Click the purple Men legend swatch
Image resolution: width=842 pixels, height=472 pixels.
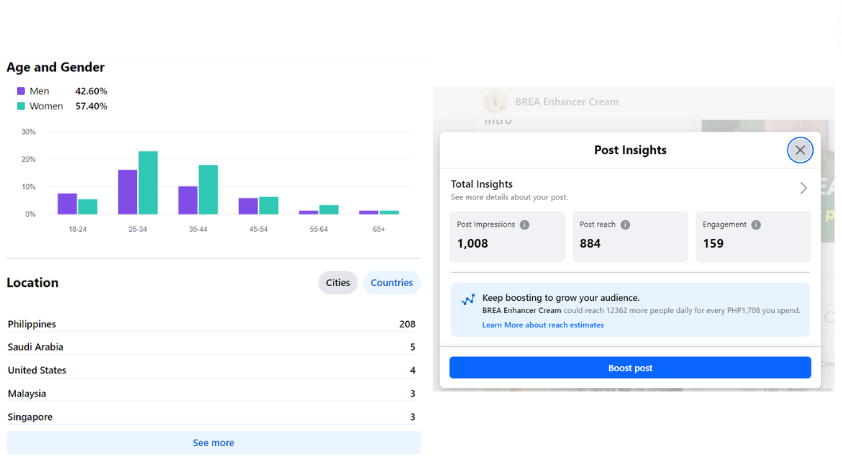(21, 91)
